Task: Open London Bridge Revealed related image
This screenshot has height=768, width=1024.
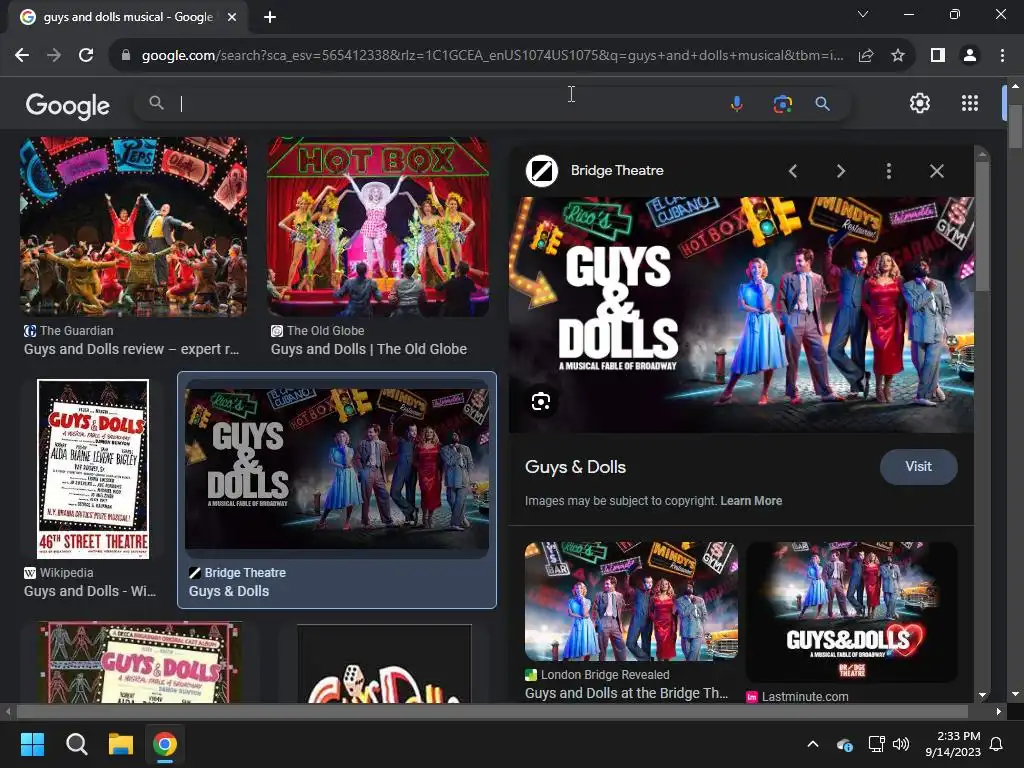Action: coord(632,601)
